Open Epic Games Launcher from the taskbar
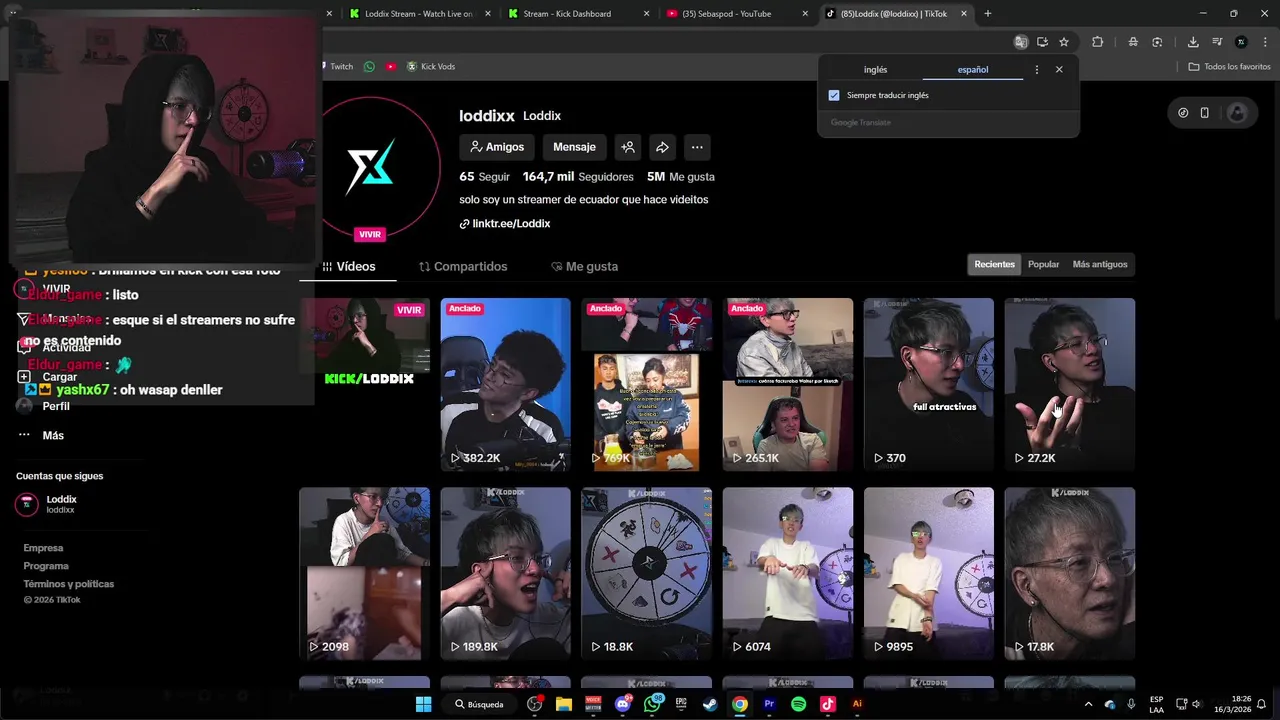This screenshot has height=720, width=1280. [681, 704]
